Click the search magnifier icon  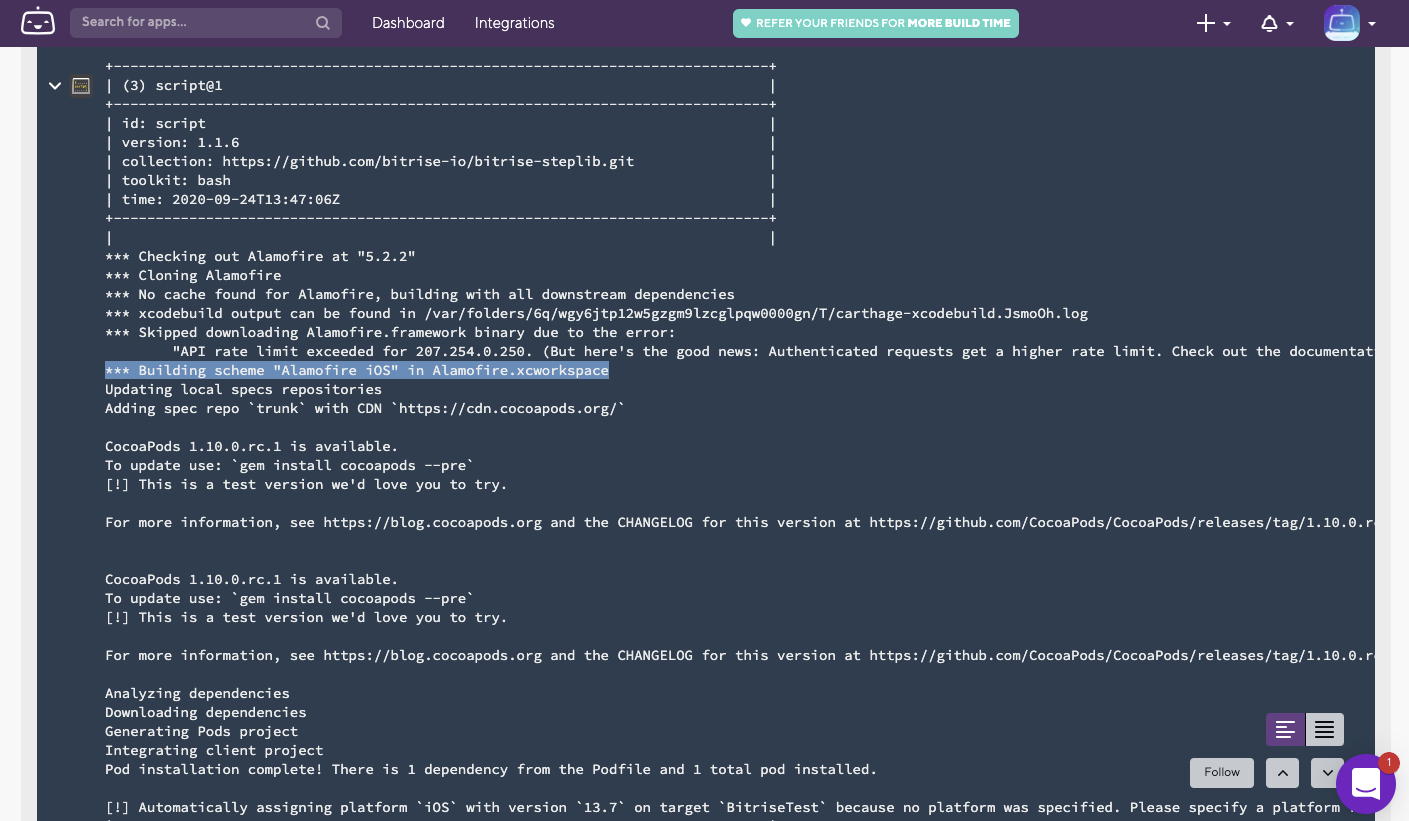[x=322, y=23]
